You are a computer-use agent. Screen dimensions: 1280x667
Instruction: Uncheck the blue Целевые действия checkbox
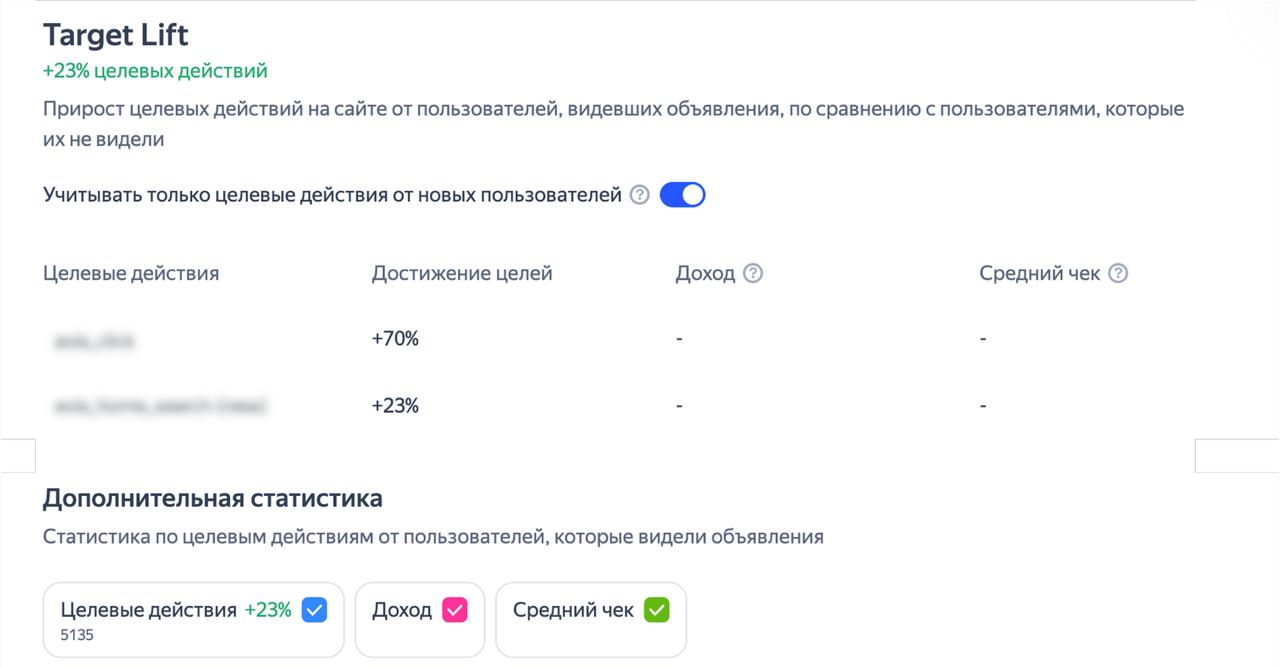(x=314, y=610)
